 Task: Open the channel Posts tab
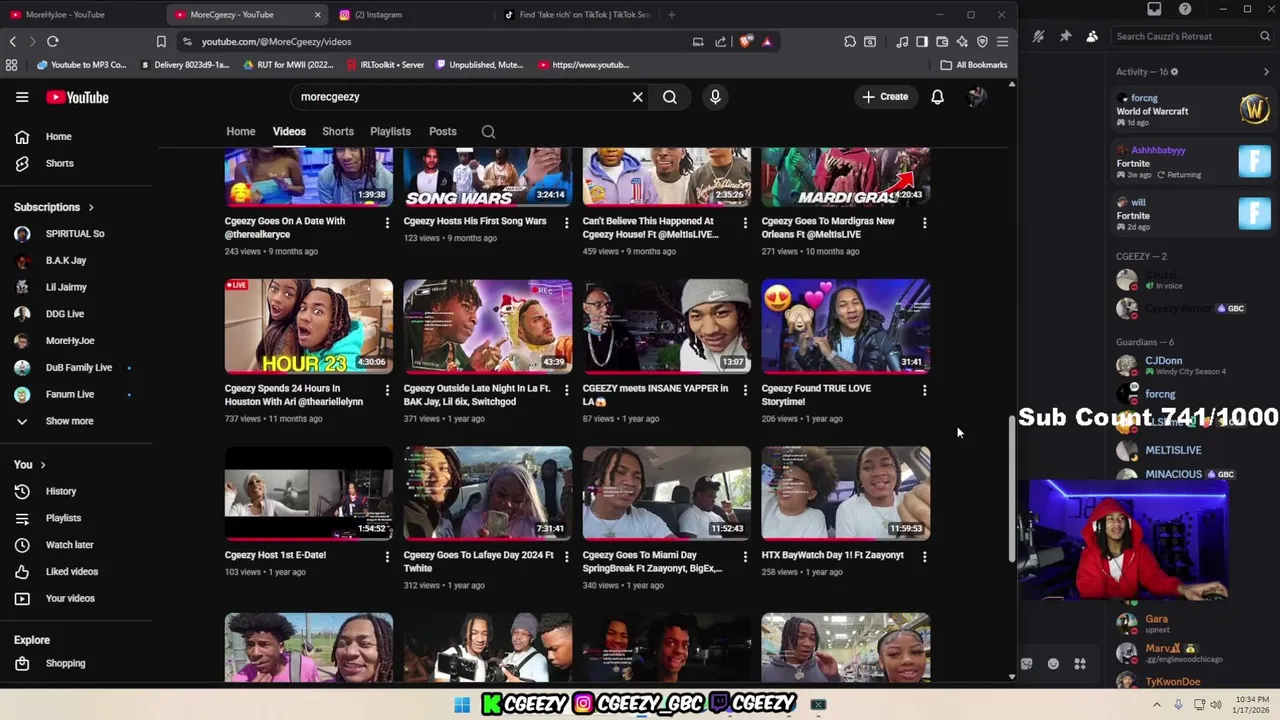[442, 132]
